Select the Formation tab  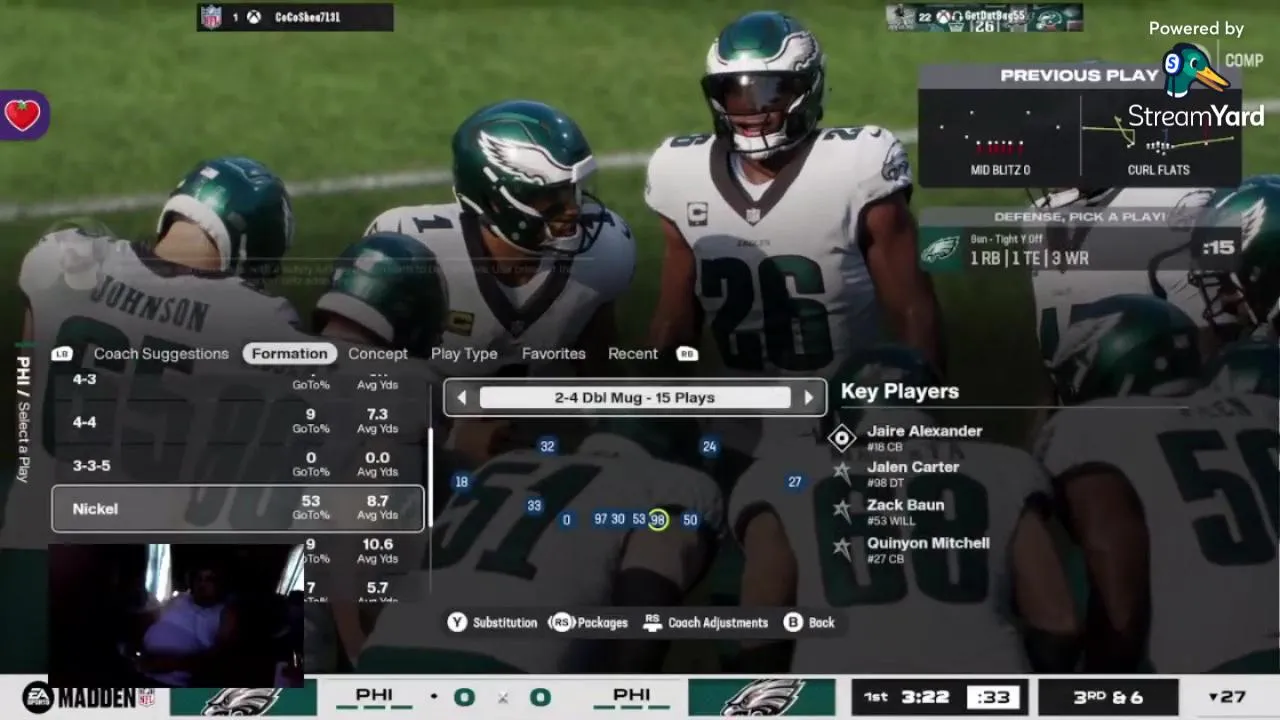(290, 354)
